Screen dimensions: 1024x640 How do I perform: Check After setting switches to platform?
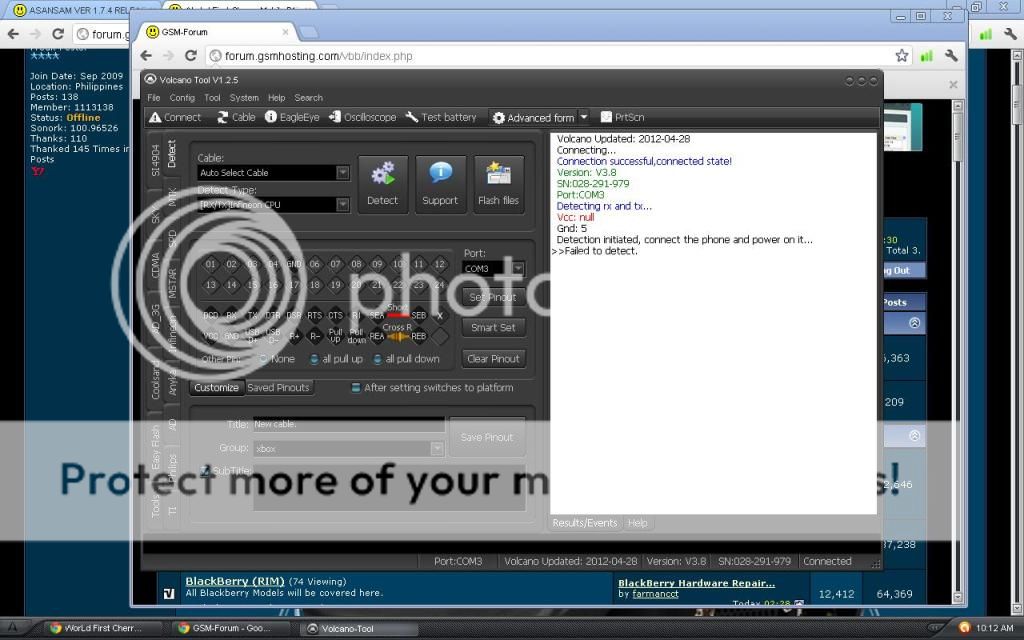coord(356,388)
